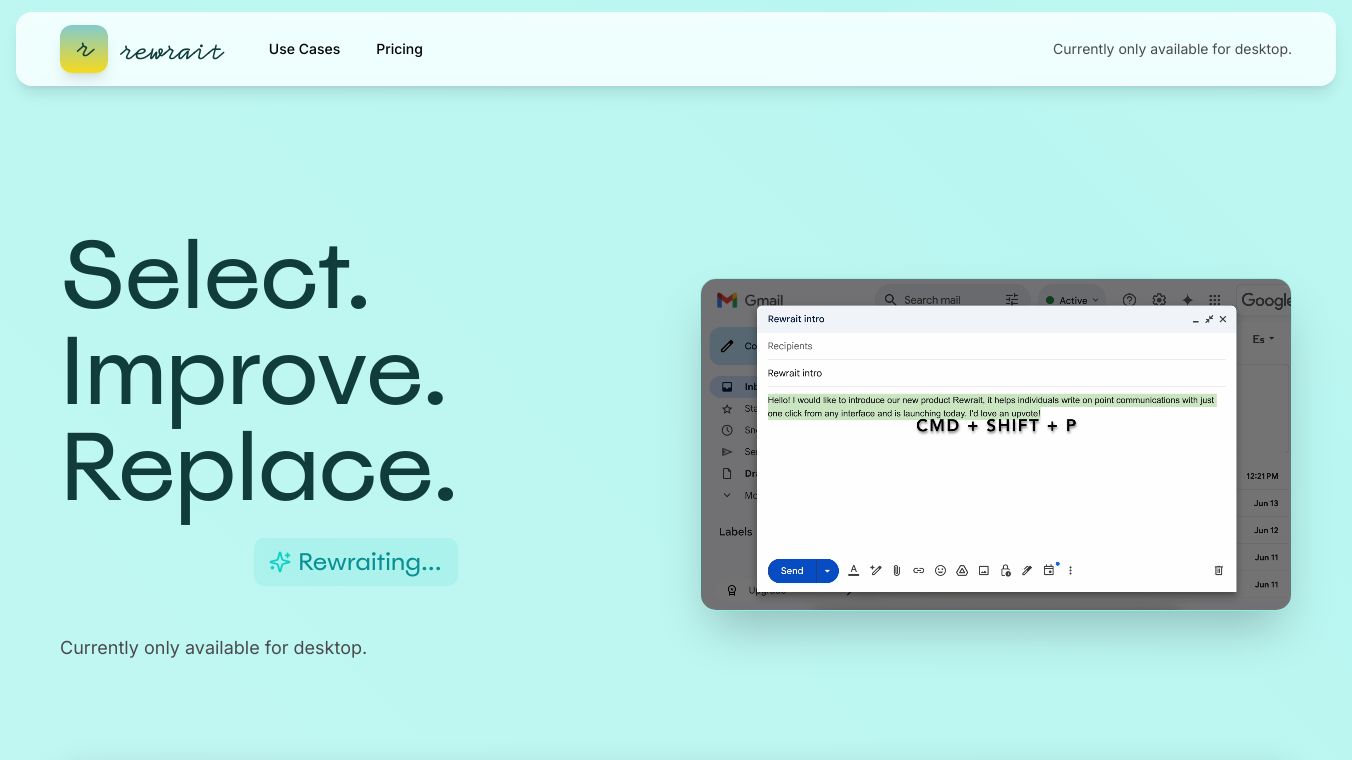Open the send options arrow beside Send

(827, 571)
